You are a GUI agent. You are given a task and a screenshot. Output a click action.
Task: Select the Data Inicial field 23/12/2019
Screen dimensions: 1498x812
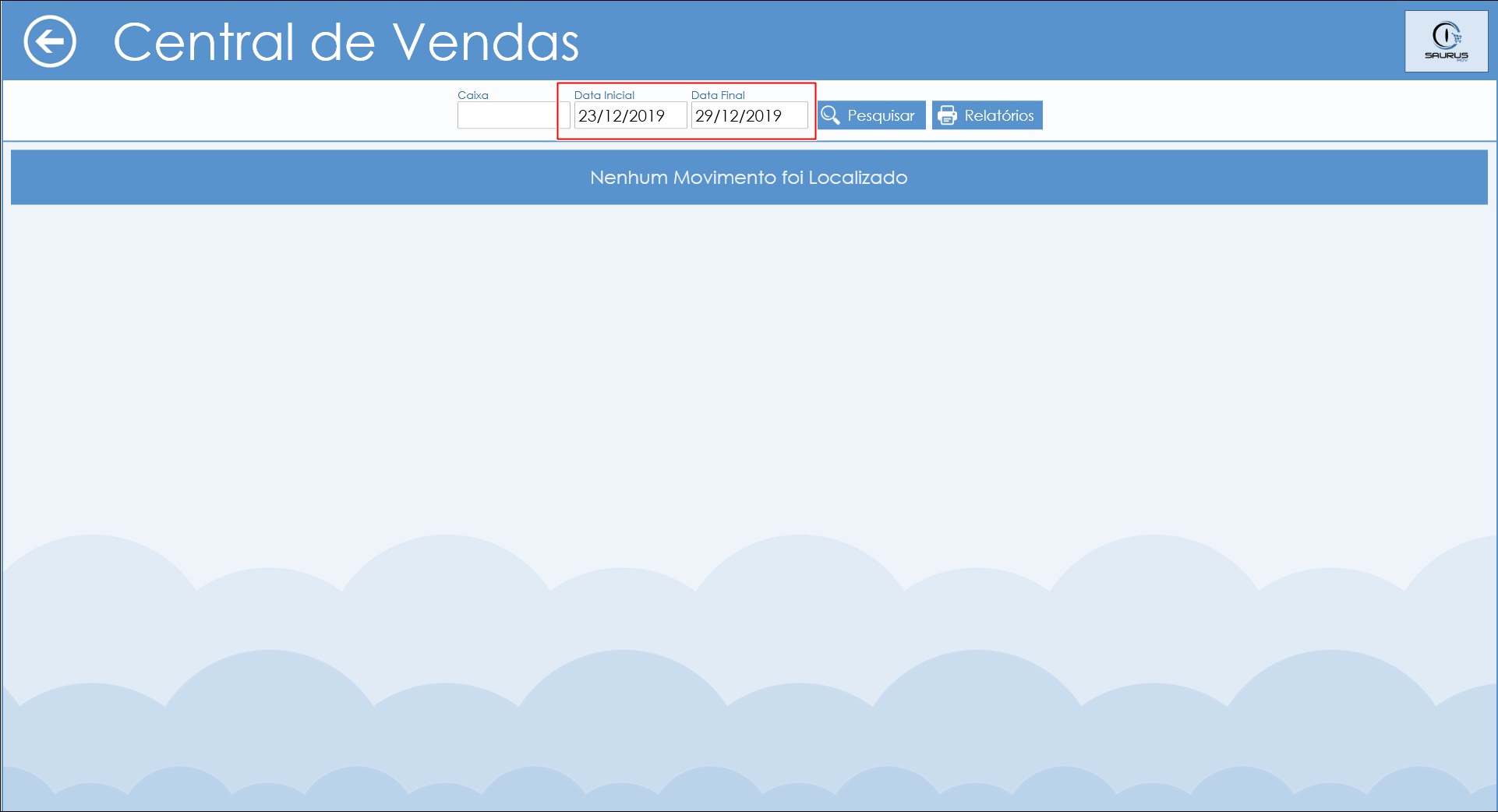tap(630, 115)
